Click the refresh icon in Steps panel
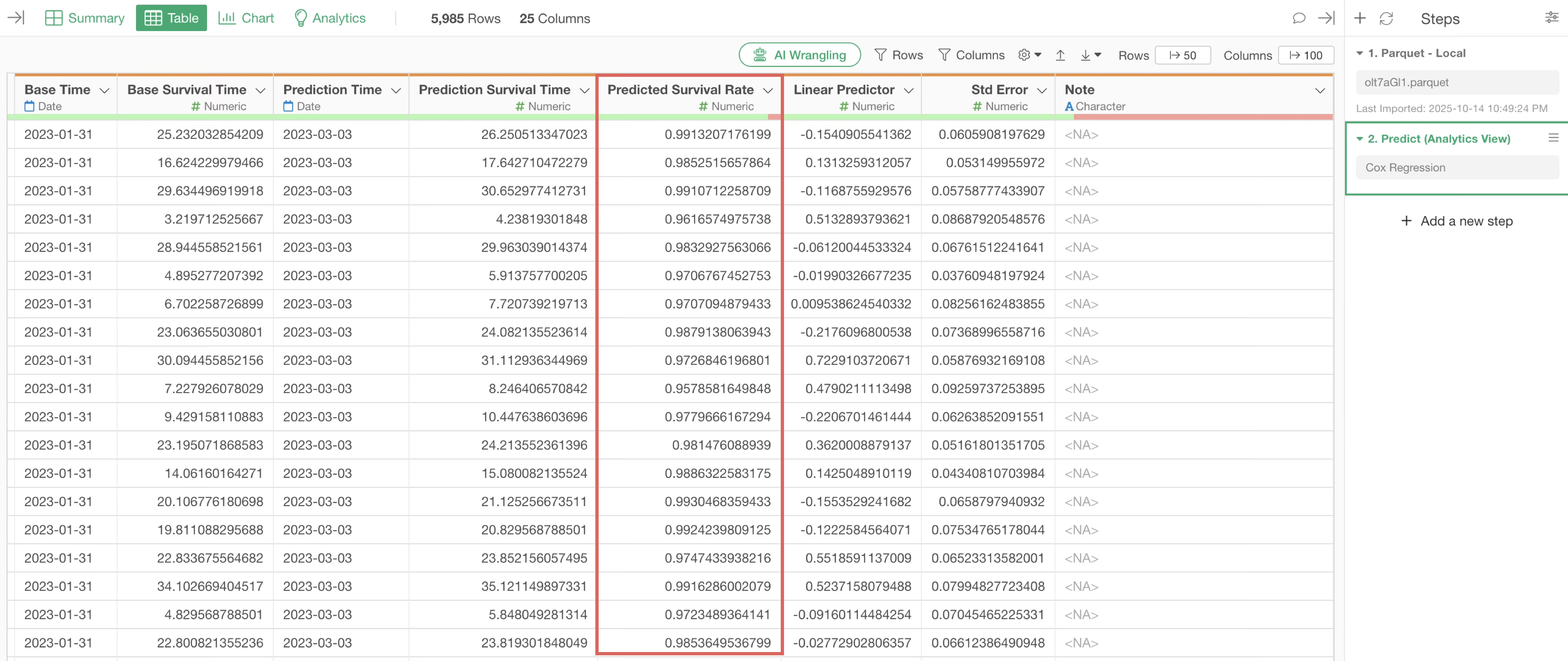Image resolution: width=1568 pixels, height=661 pixels. [1386, 18]
